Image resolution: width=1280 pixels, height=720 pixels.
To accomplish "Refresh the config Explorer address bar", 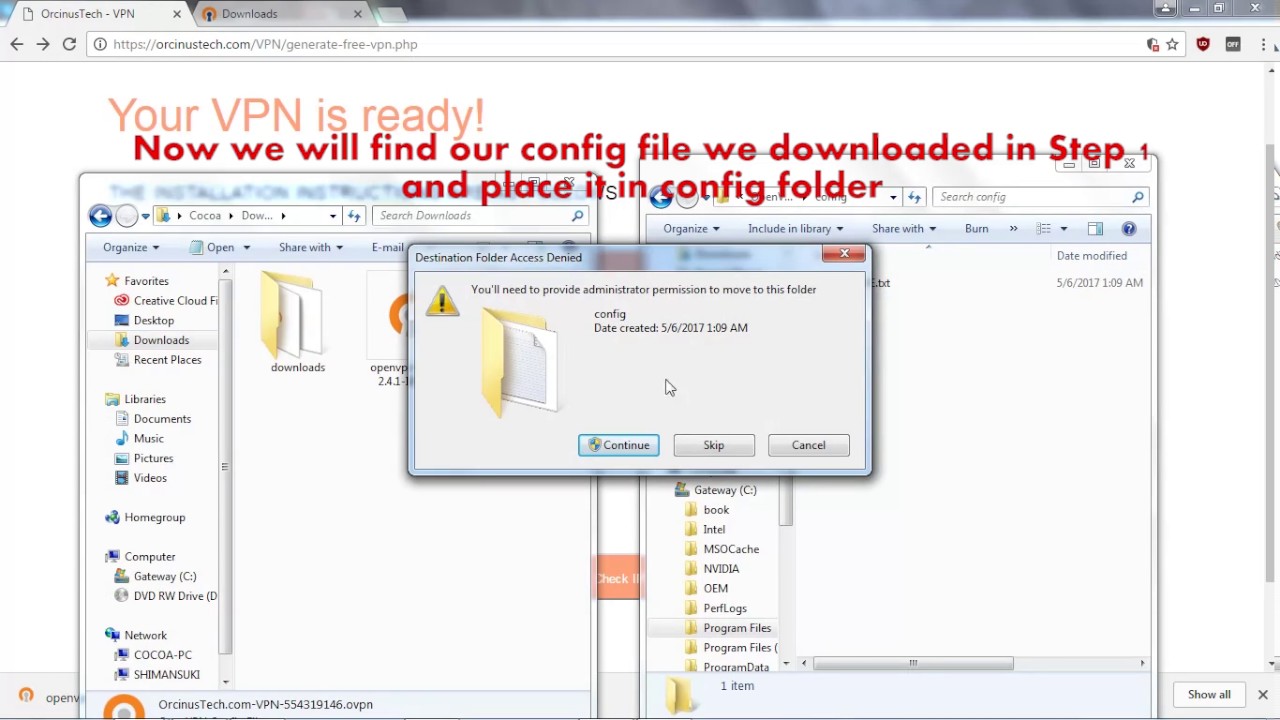I will tap(914, 197).
